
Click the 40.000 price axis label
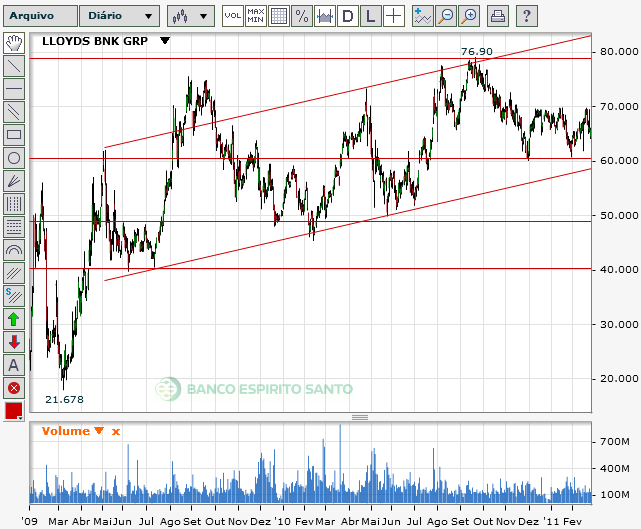pos(619,269)
